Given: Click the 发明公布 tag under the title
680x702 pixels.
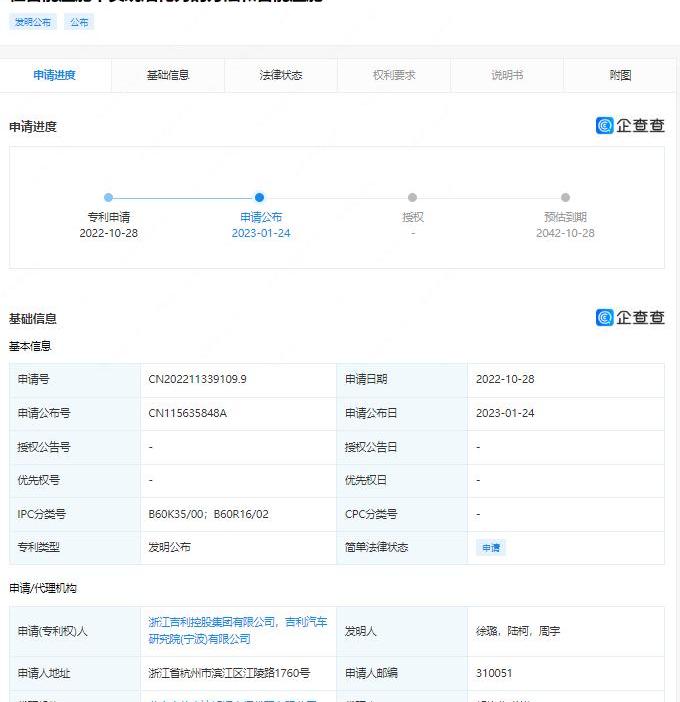Looking at the screenshot, I should [x=33, y=22].
